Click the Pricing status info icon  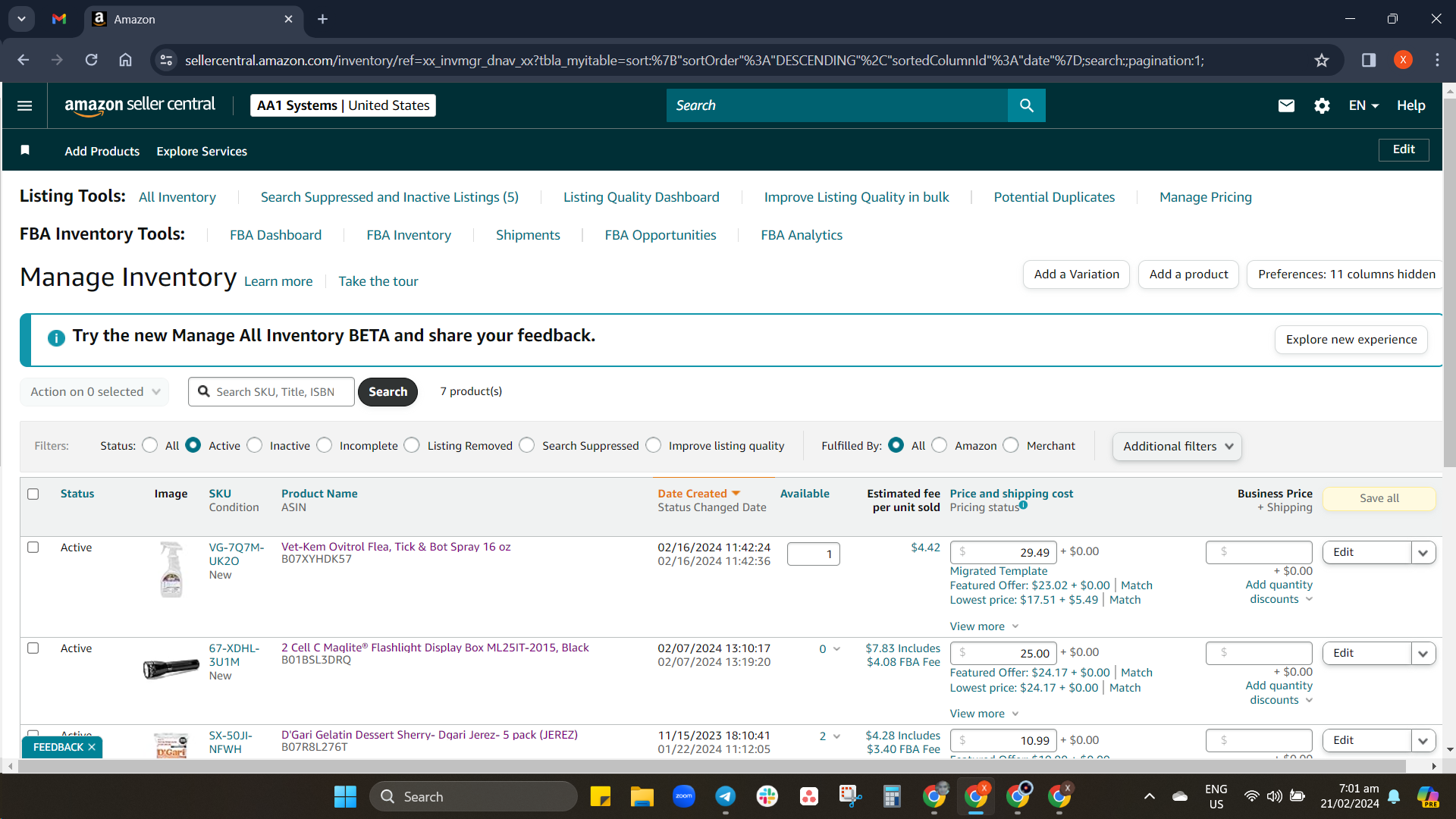(1023, 505)
